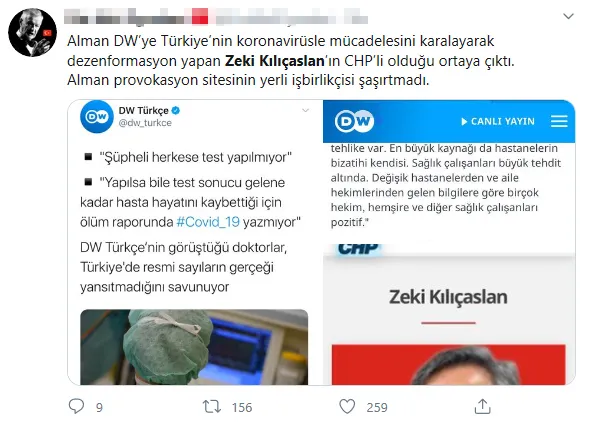Open the Zeki Kılıçaslan portrait image
The height and width of the screenshot is (422, 591).
[x=449, y=365]
